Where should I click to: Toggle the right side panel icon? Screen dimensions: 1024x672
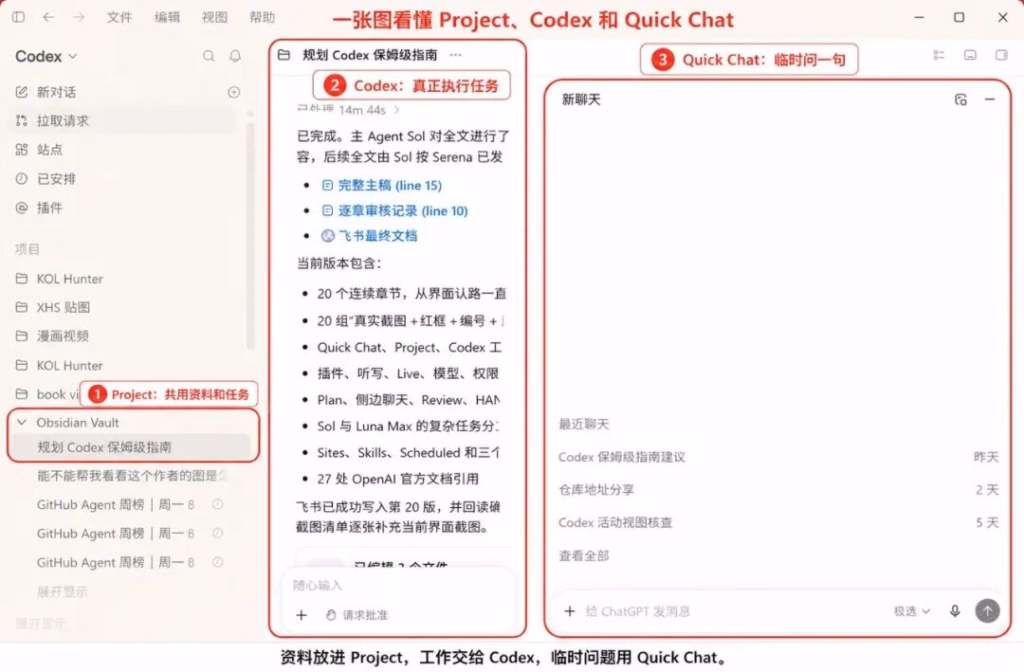click(x=1001, y=56)
